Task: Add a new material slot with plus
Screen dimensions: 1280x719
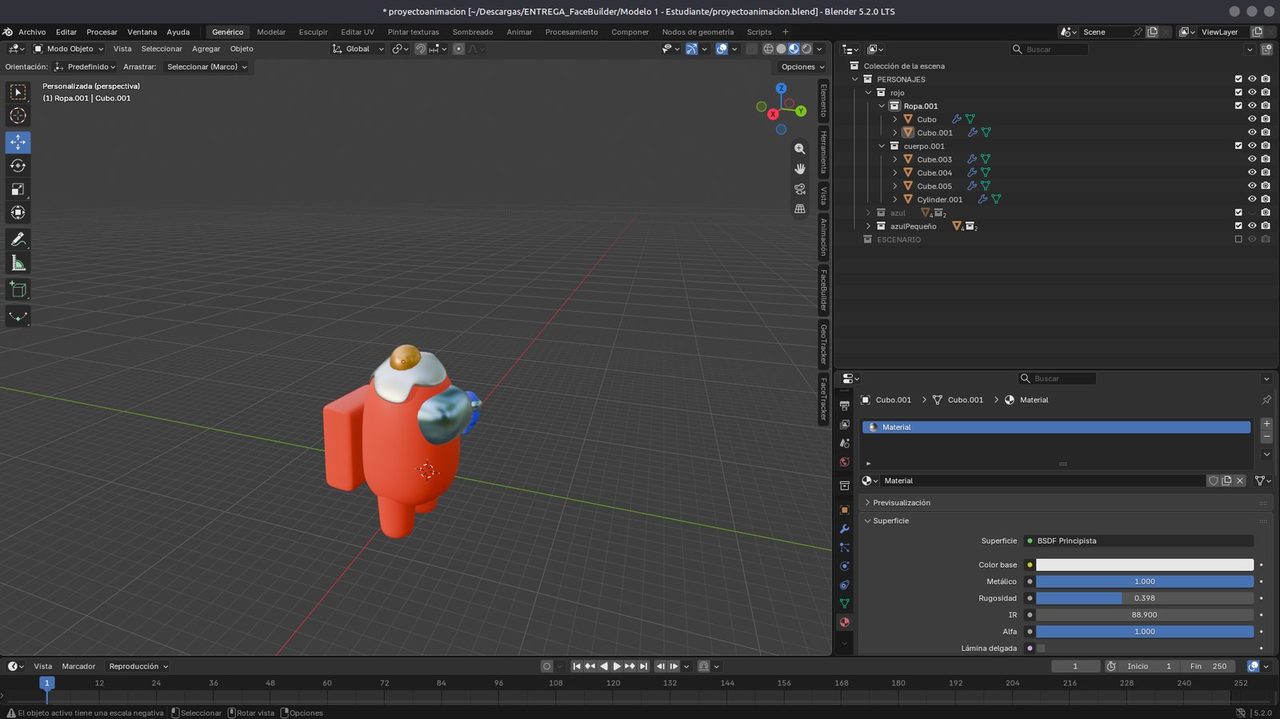Action: pos(1266,424)
